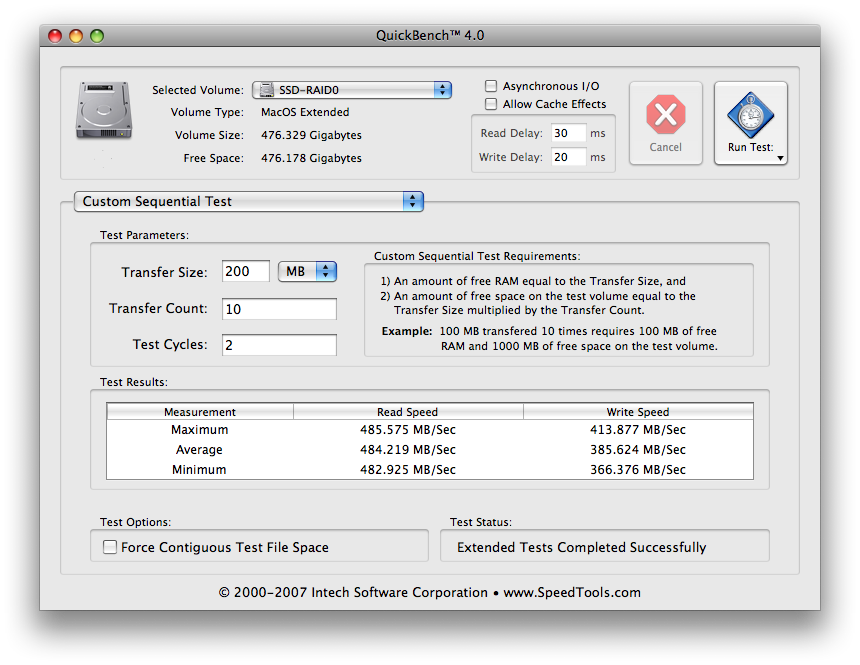Viewport: 860px width, 665px height.
Task: Zoom window with the green button
Action: coord(97,36)
